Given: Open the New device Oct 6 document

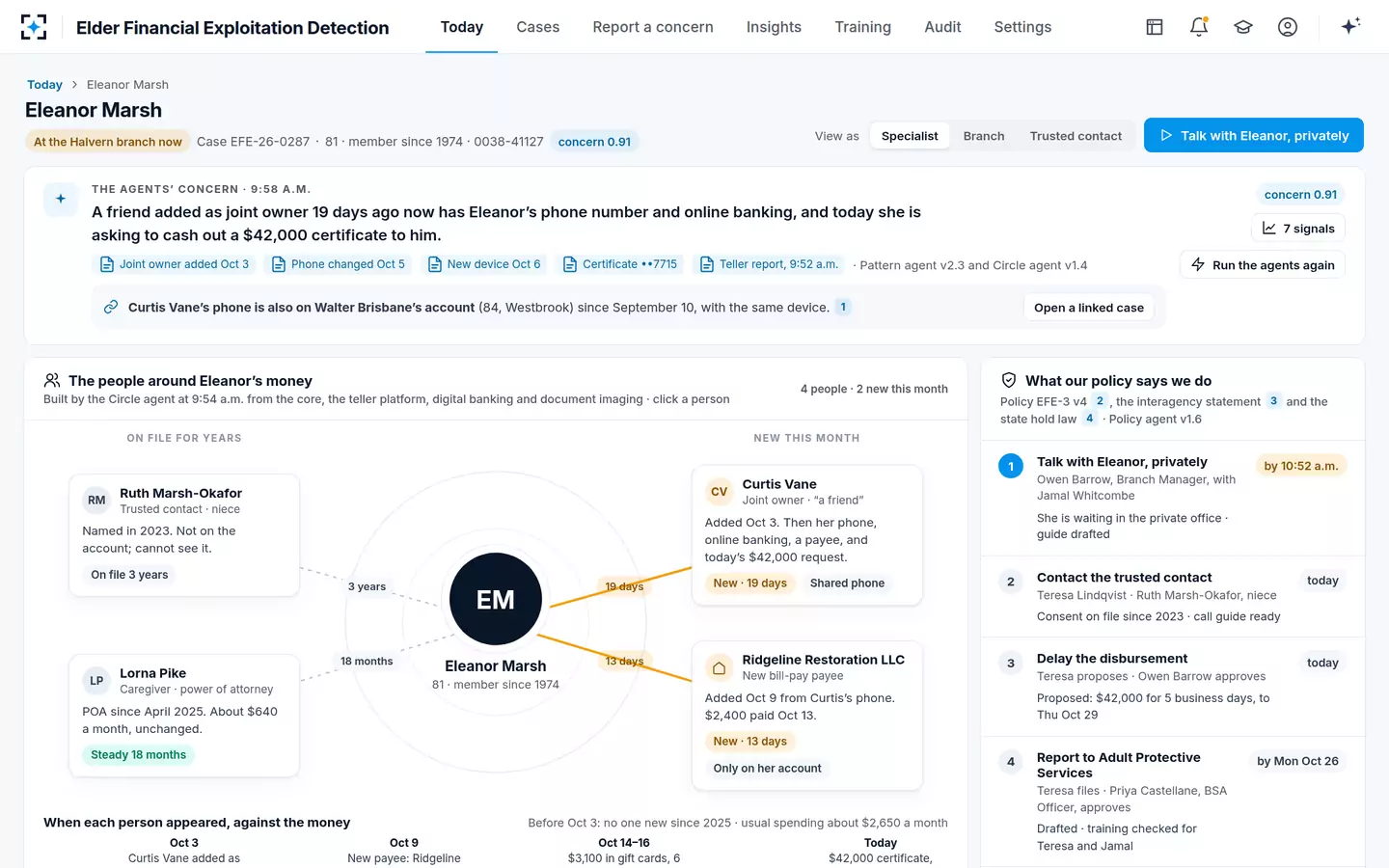Looking at the screenshot, I should (484, 264).
